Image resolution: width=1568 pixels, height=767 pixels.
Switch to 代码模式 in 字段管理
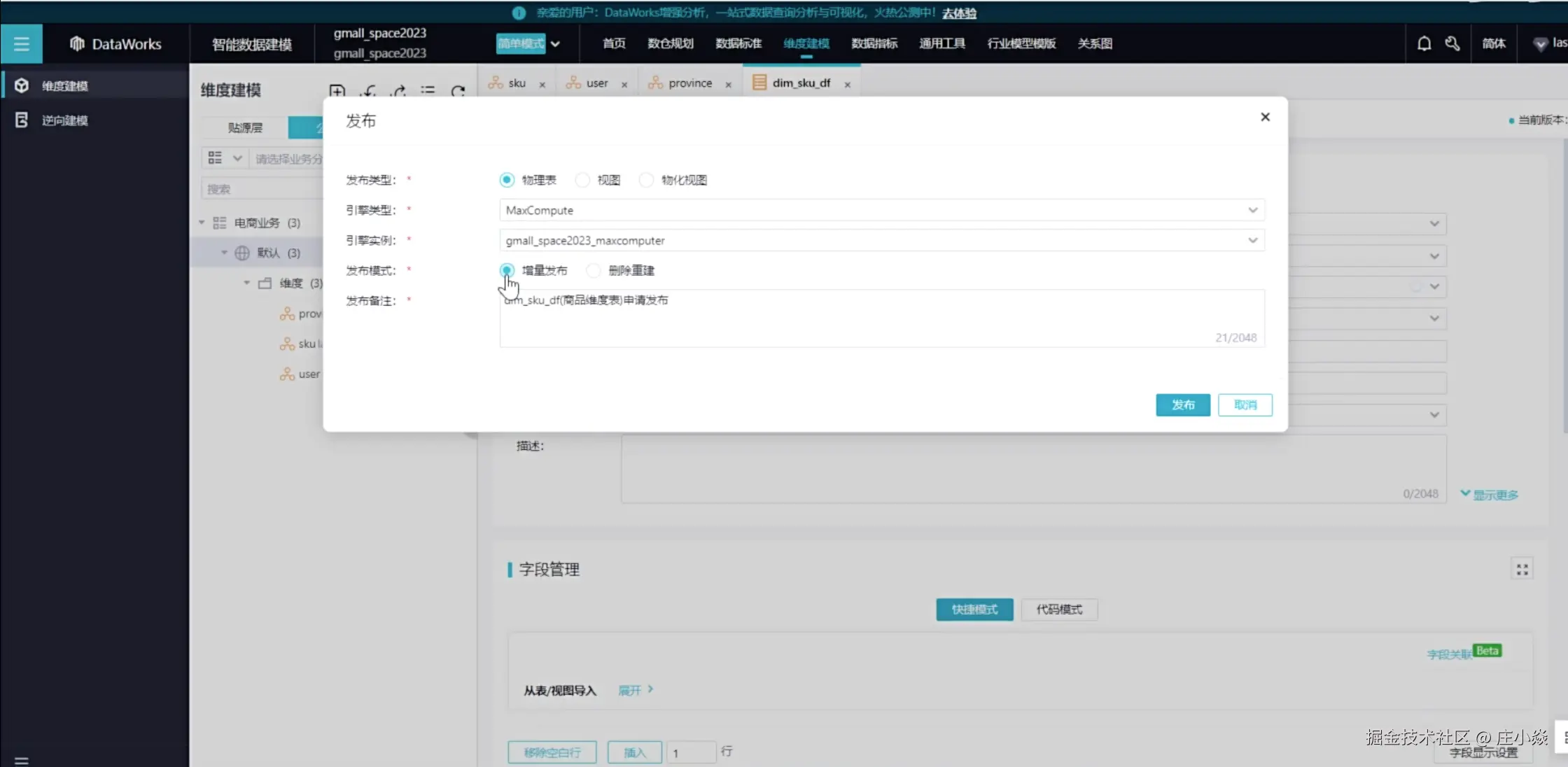pos(1058,610)
